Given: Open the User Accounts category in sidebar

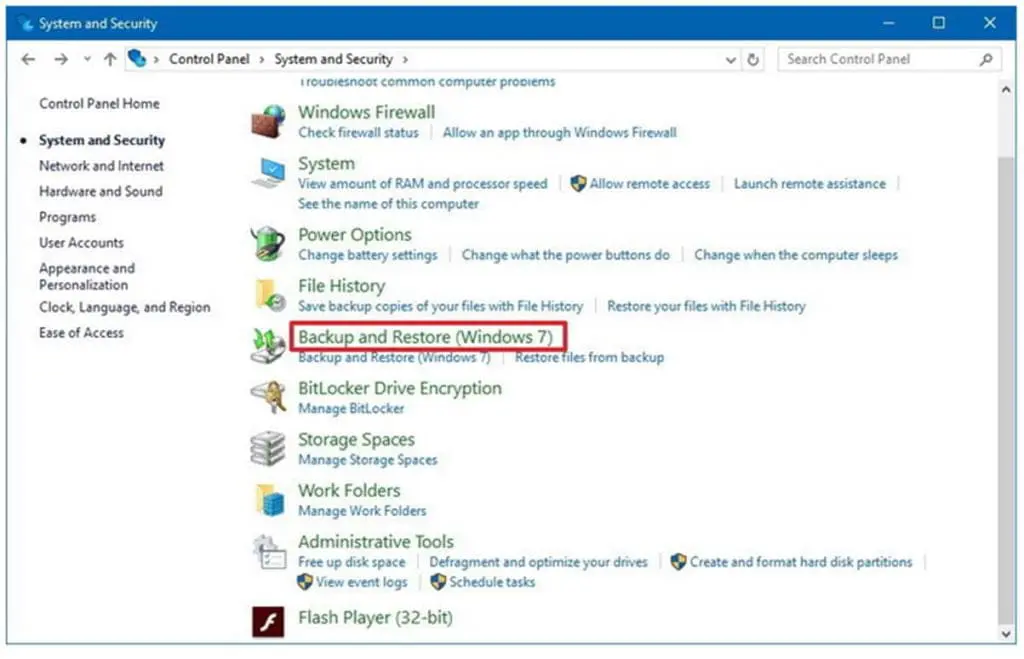Looking at the screenshot, I should pos(81,242).
